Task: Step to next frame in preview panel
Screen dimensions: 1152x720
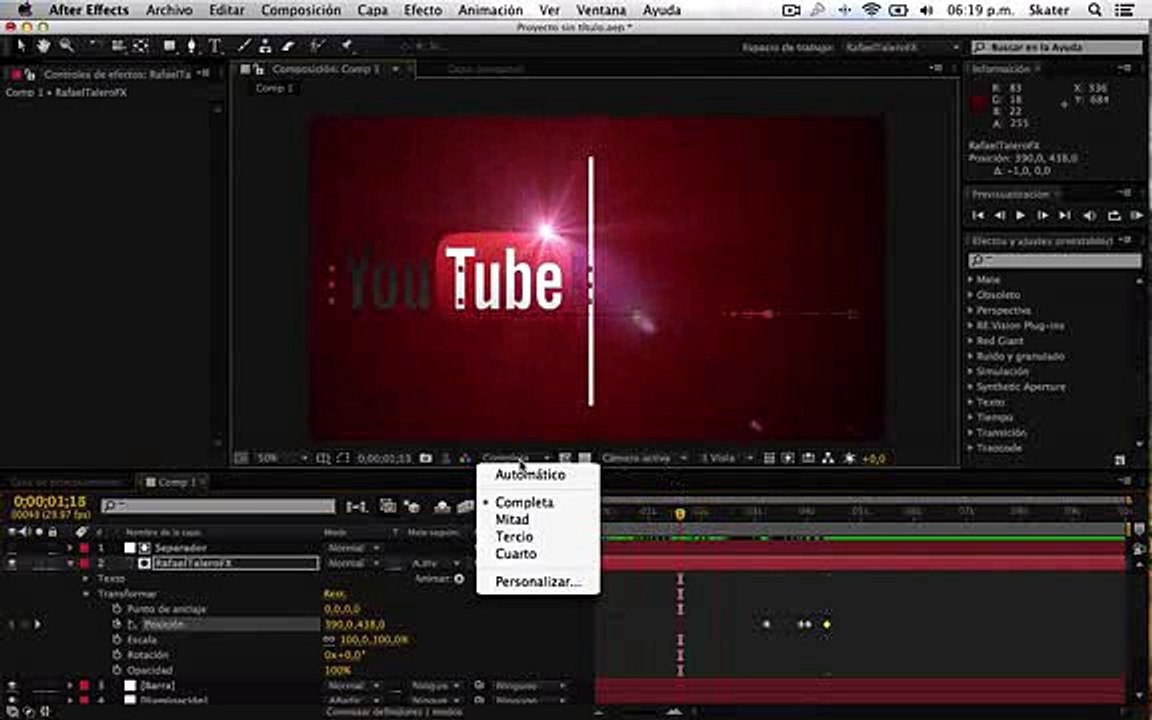Action: 1043,215
